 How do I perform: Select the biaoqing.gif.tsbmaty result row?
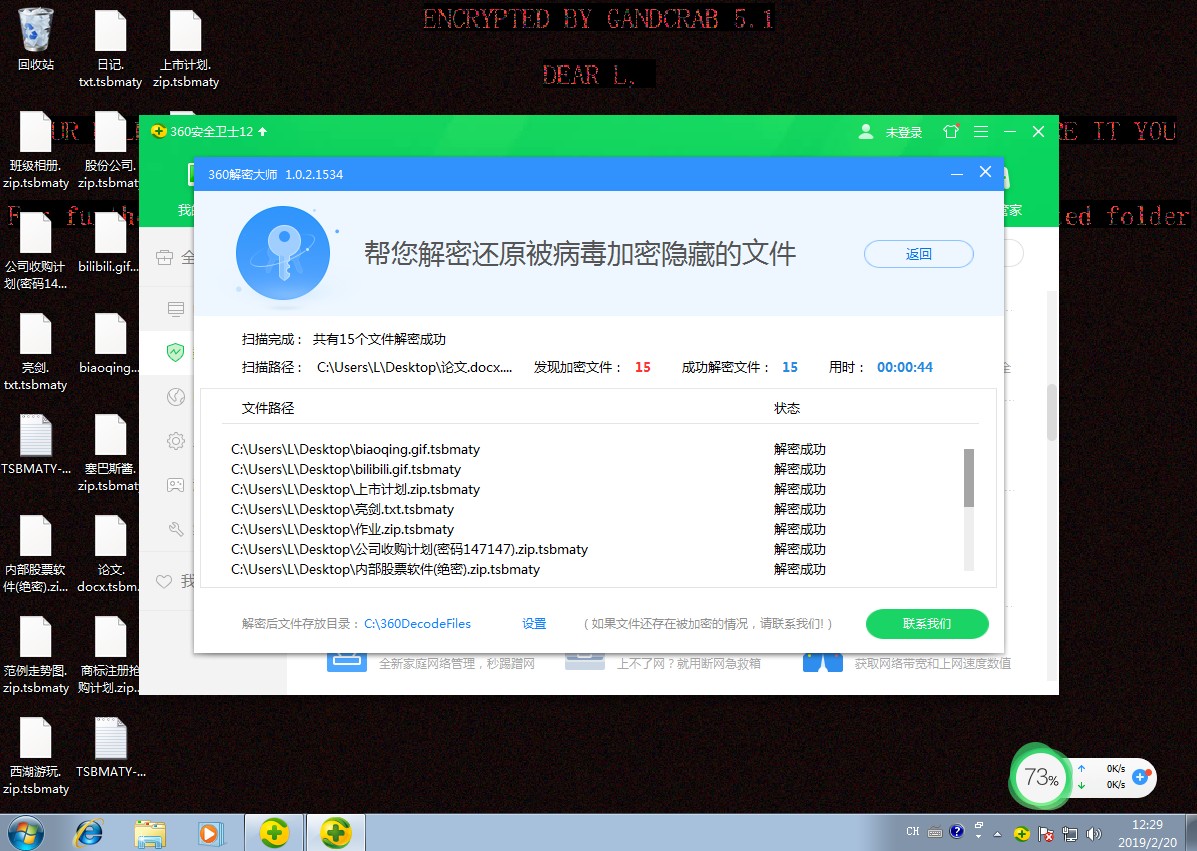point(527,450)
